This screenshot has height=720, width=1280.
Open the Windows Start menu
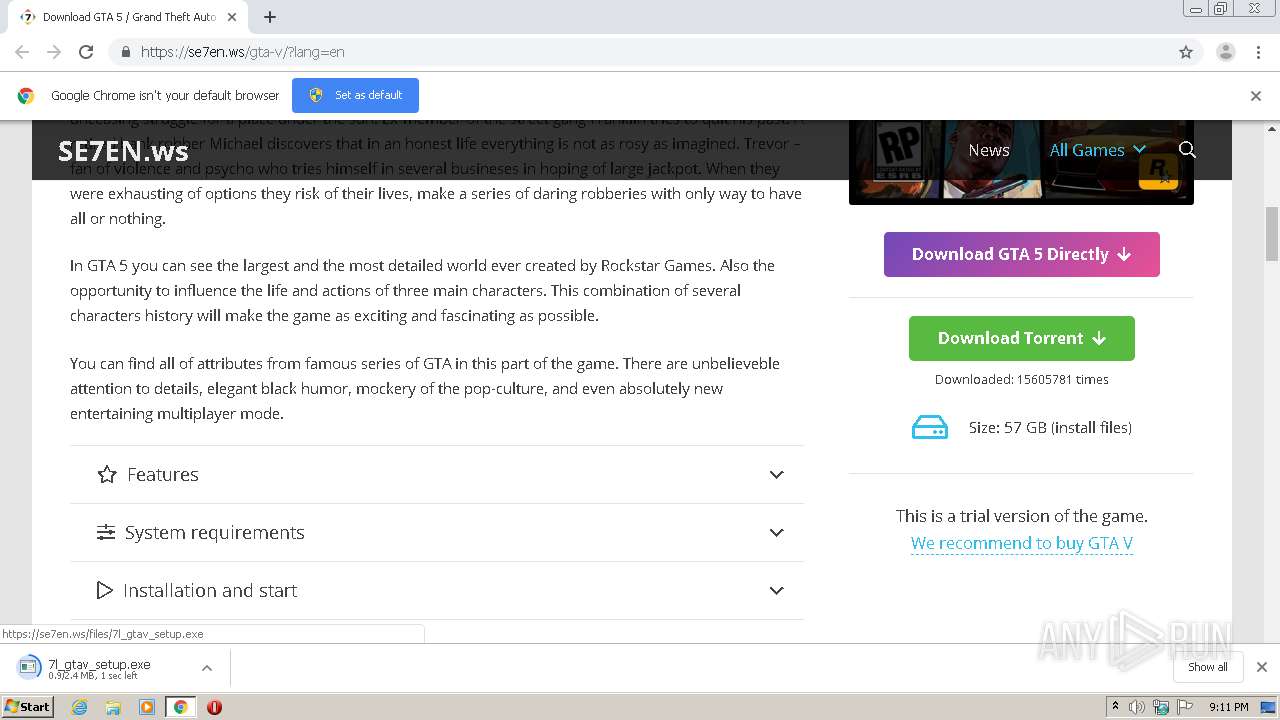[x=28, y=706]
